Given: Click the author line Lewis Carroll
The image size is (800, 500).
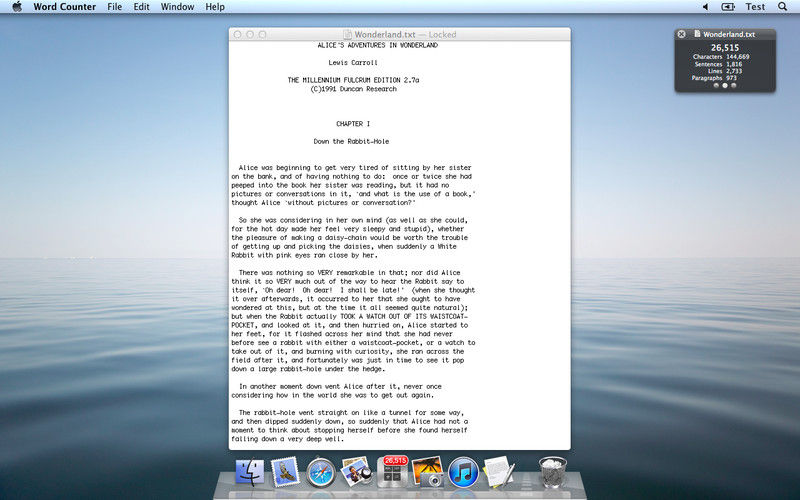Looking at the screenshot, I should 353,62.
